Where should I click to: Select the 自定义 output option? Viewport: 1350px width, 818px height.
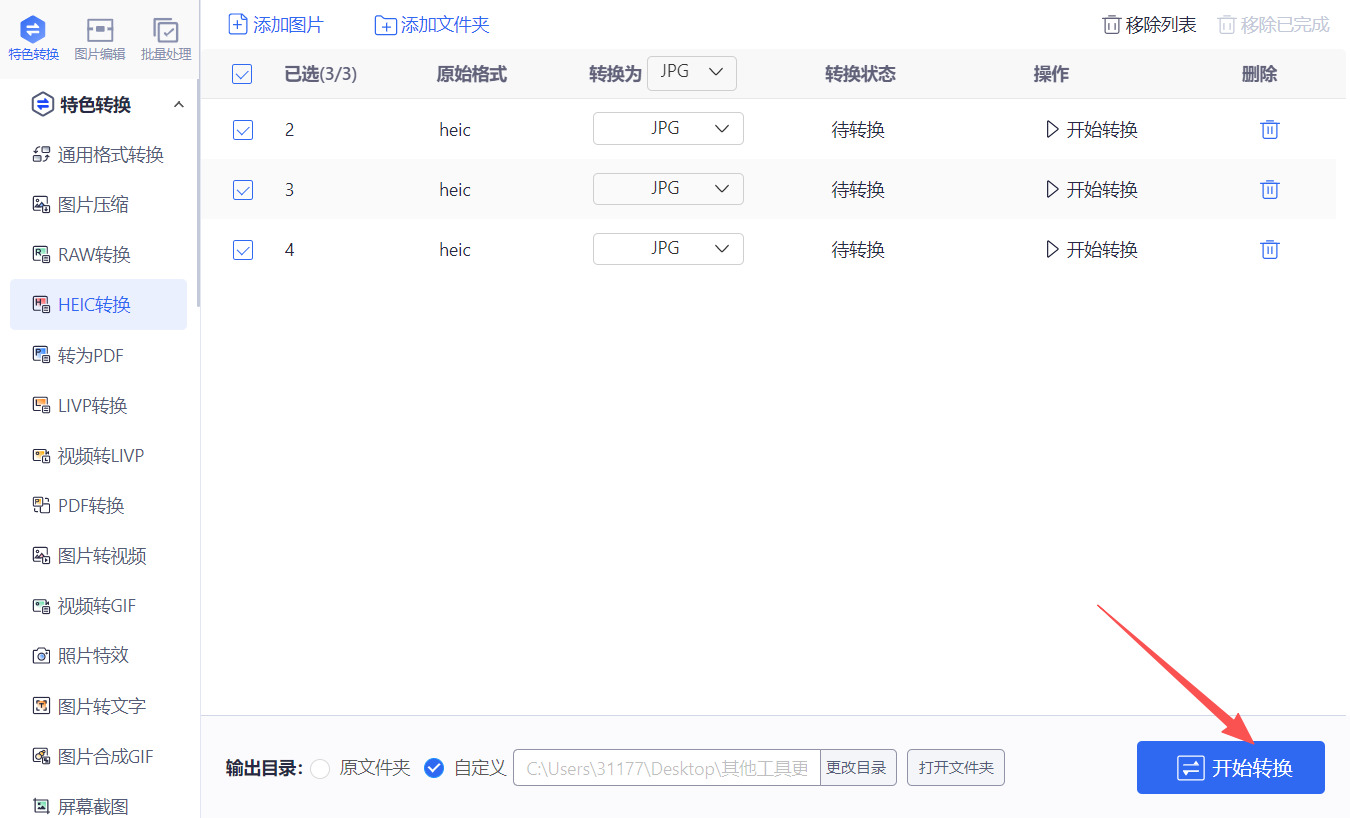(434, 768)
